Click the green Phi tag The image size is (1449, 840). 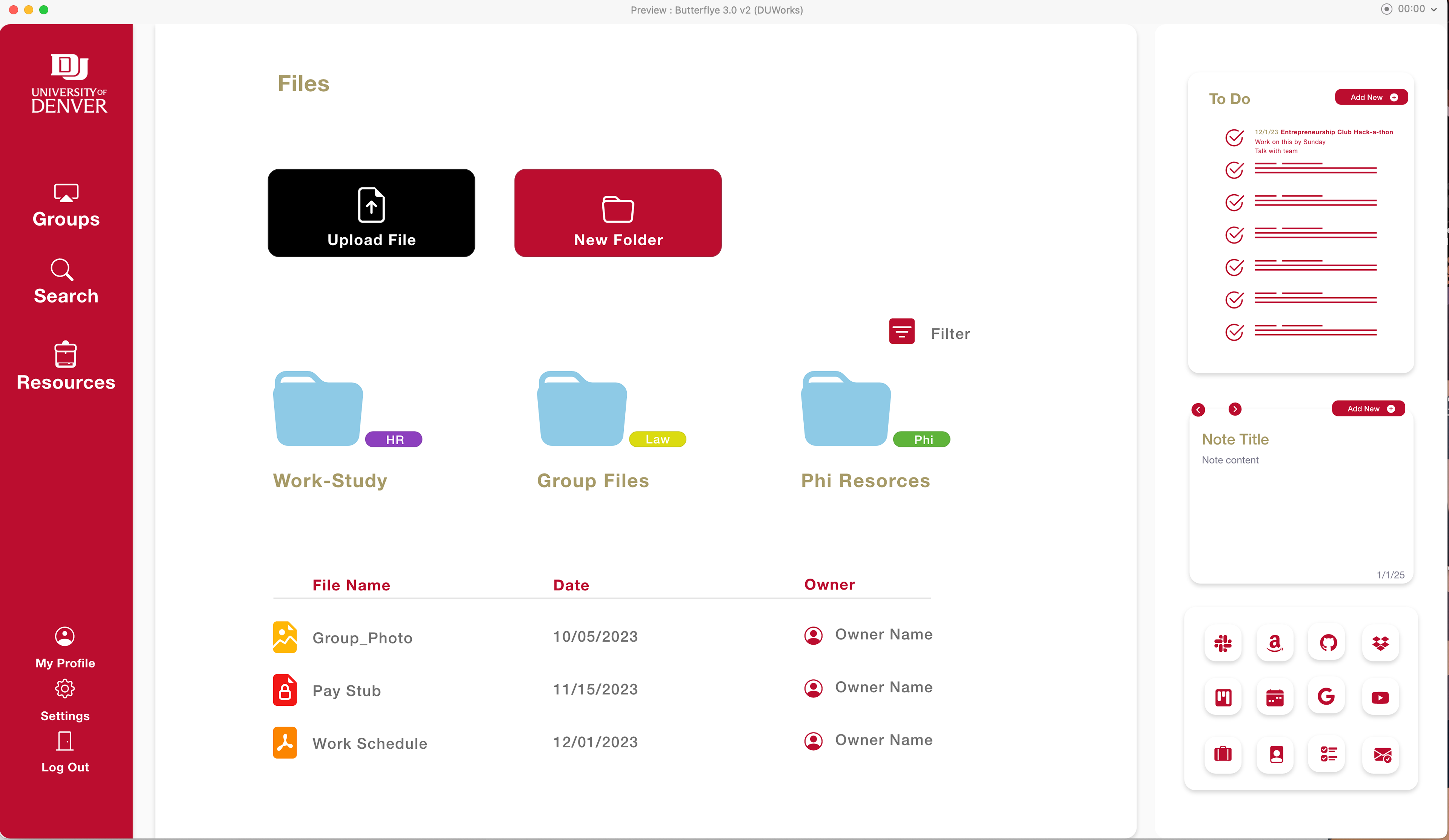pos(922,439)
